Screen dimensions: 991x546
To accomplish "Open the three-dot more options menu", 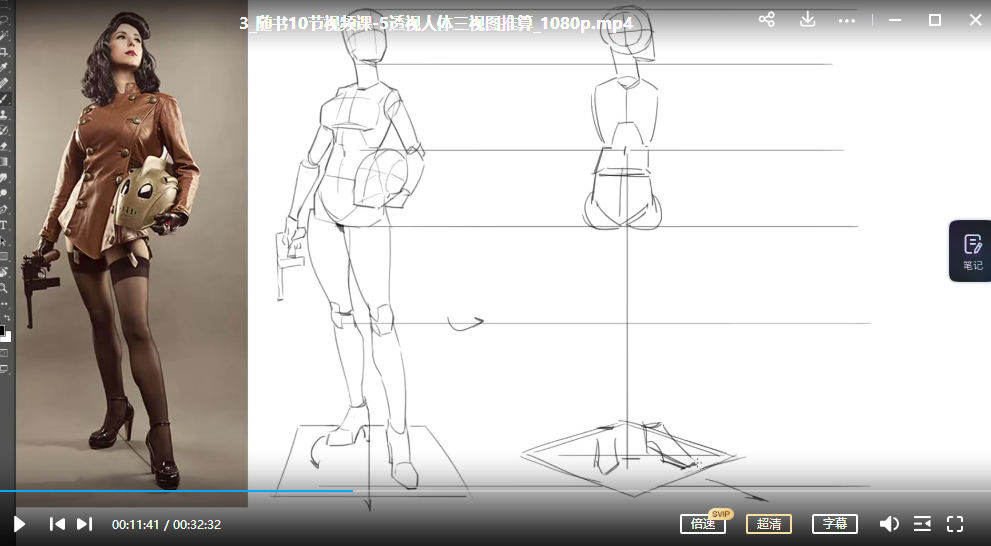I will 847,20.
